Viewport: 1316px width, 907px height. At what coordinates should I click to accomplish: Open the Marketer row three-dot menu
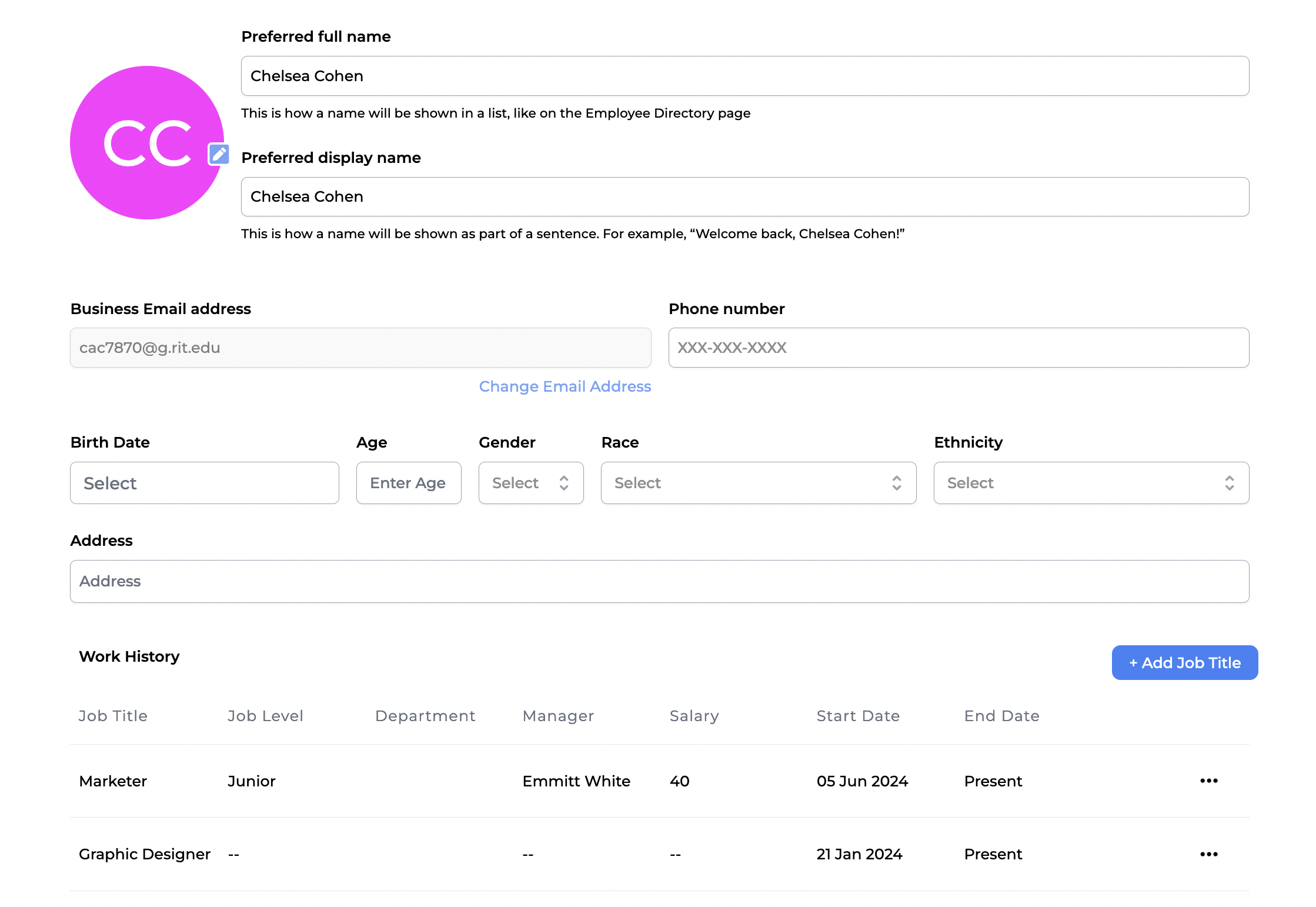1208,781
